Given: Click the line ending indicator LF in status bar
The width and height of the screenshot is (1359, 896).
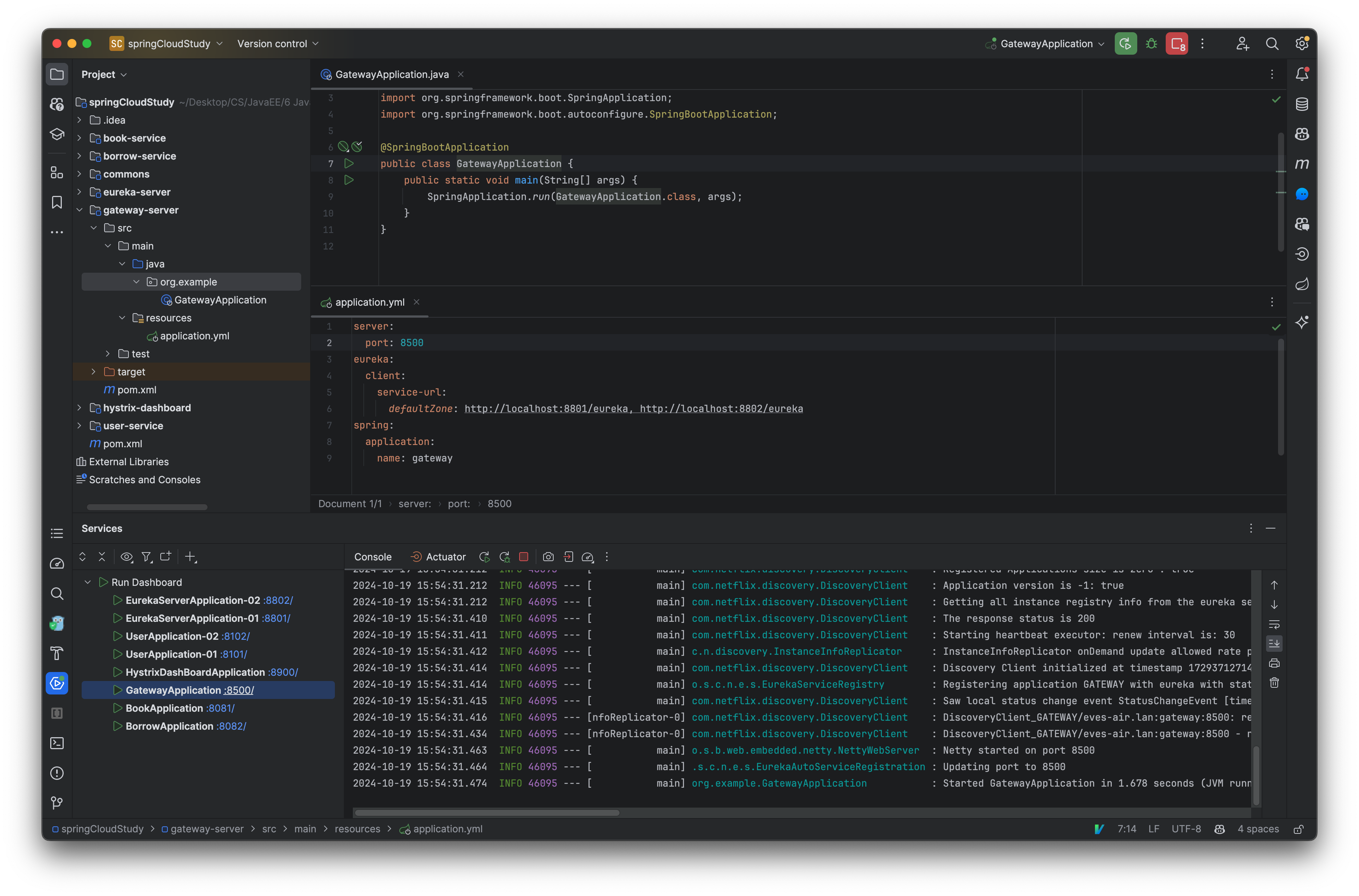Looking at the screenshot, I should coord(1154,829).
